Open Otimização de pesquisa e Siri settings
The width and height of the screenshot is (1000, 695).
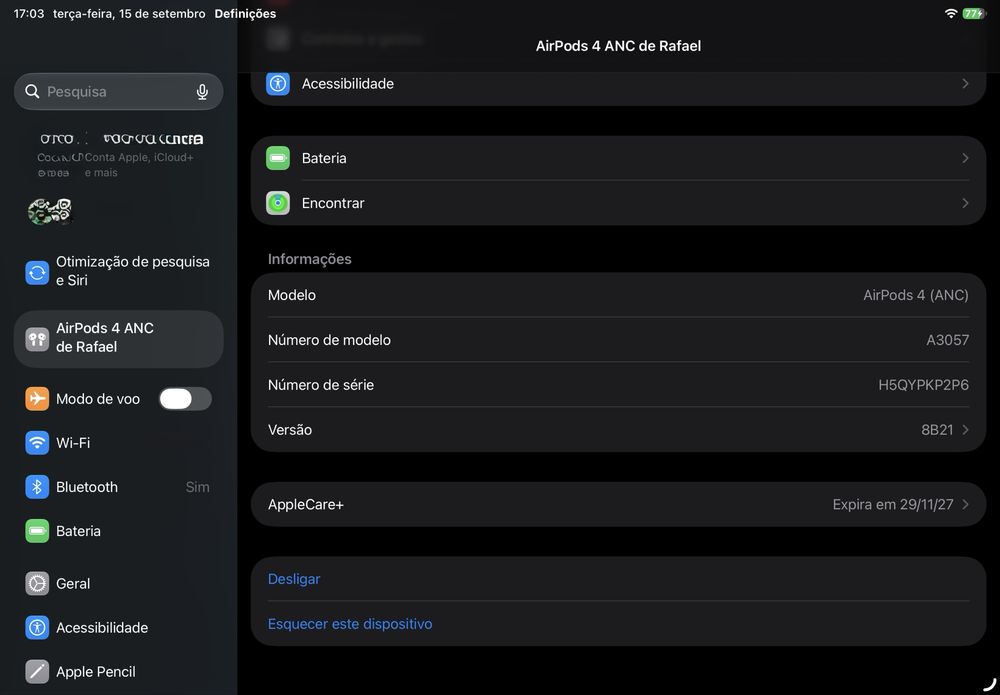point(119,271)
